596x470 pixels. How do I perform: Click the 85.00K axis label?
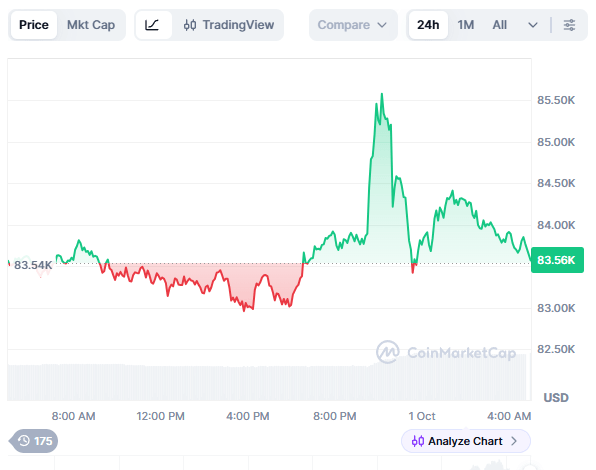click(556, 142)
